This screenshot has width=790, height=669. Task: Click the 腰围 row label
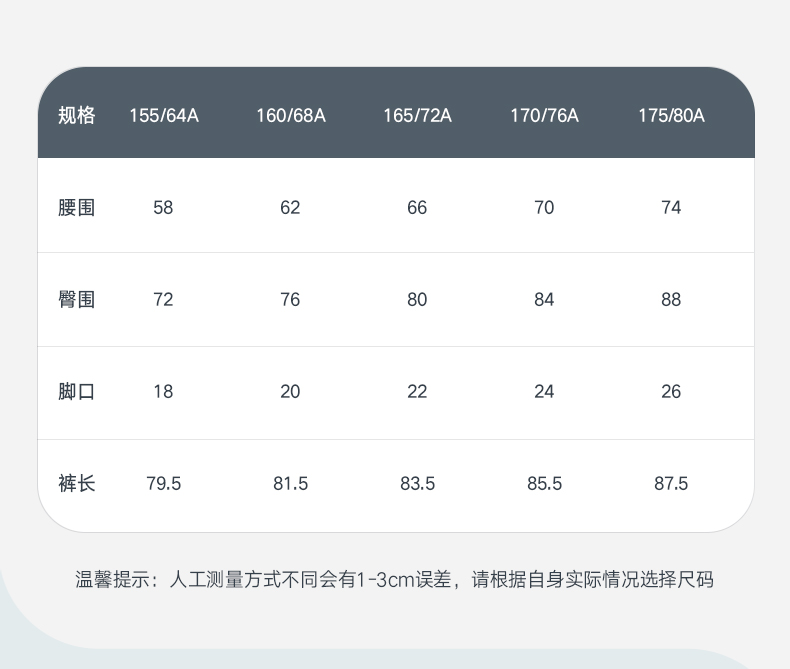pyautogui.click(x=77, y=207)
